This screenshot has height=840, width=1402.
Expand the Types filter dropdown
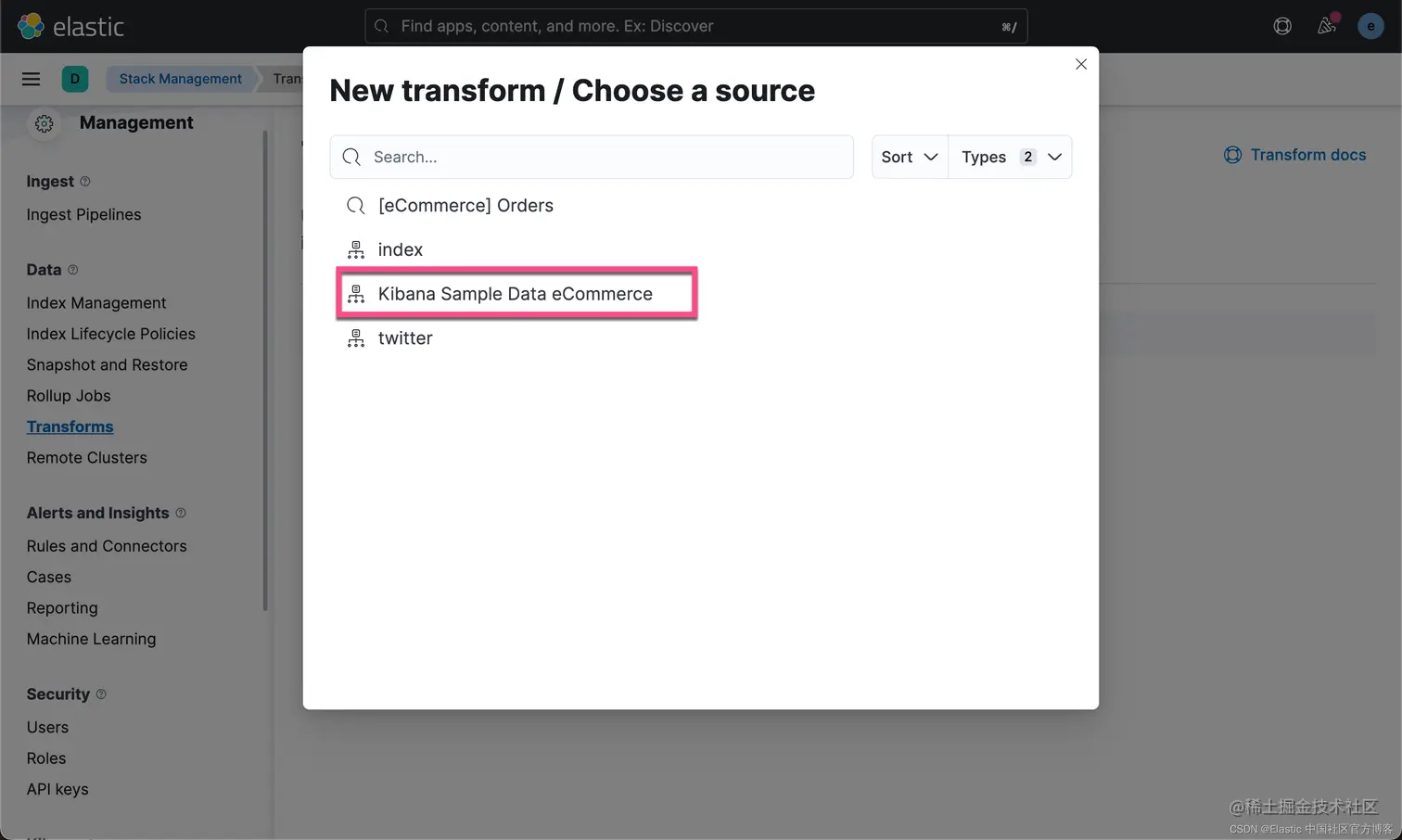[1011, 157]
